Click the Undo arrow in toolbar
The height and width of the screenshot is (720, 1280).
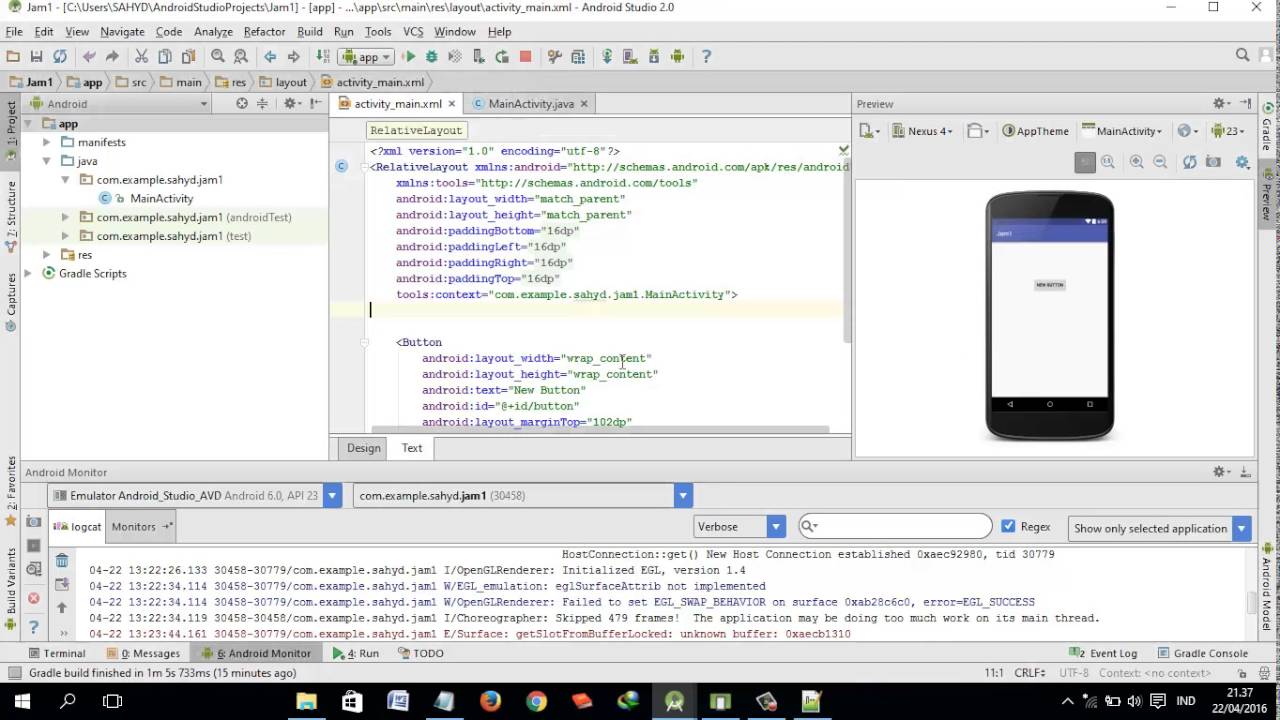click(89, 57)
